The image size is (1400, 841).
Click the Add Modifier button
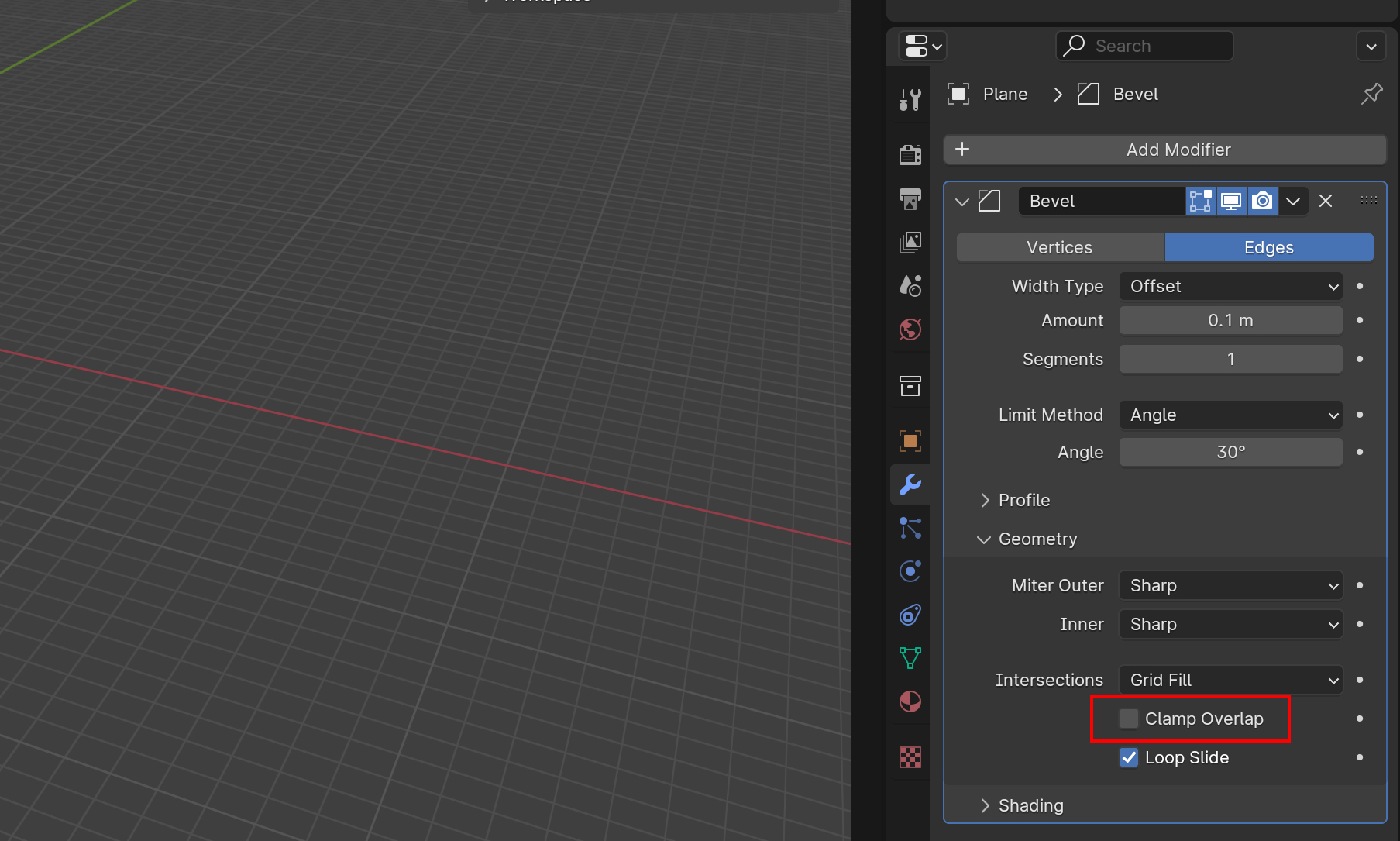(1165, 150)
